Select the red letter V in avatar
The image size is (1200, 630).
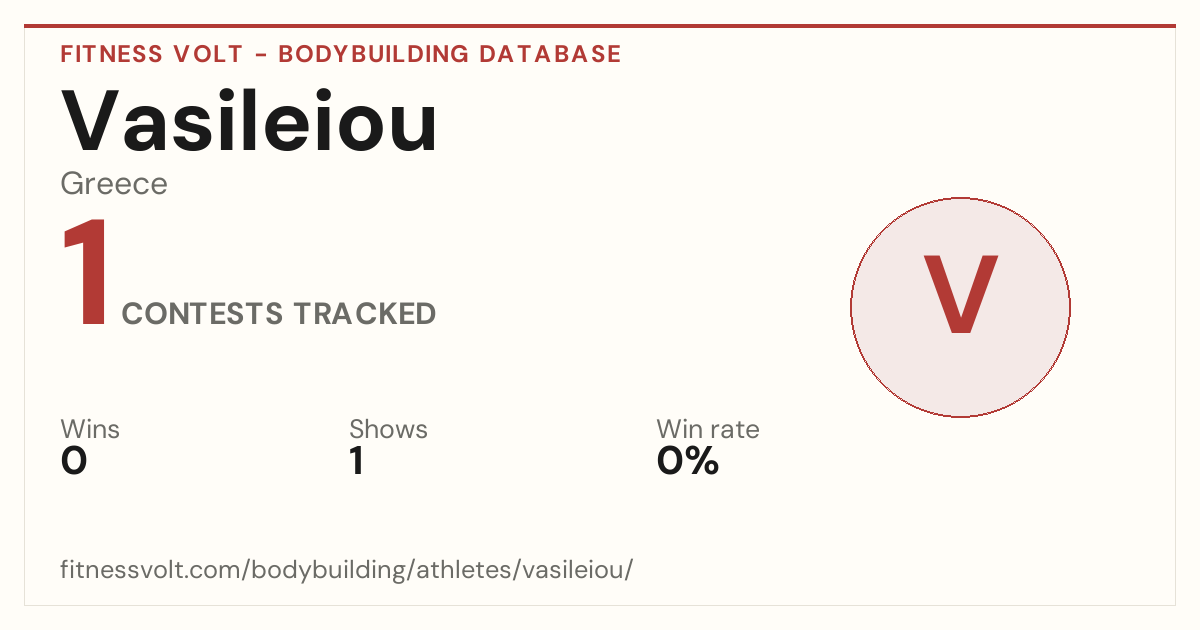960,295
